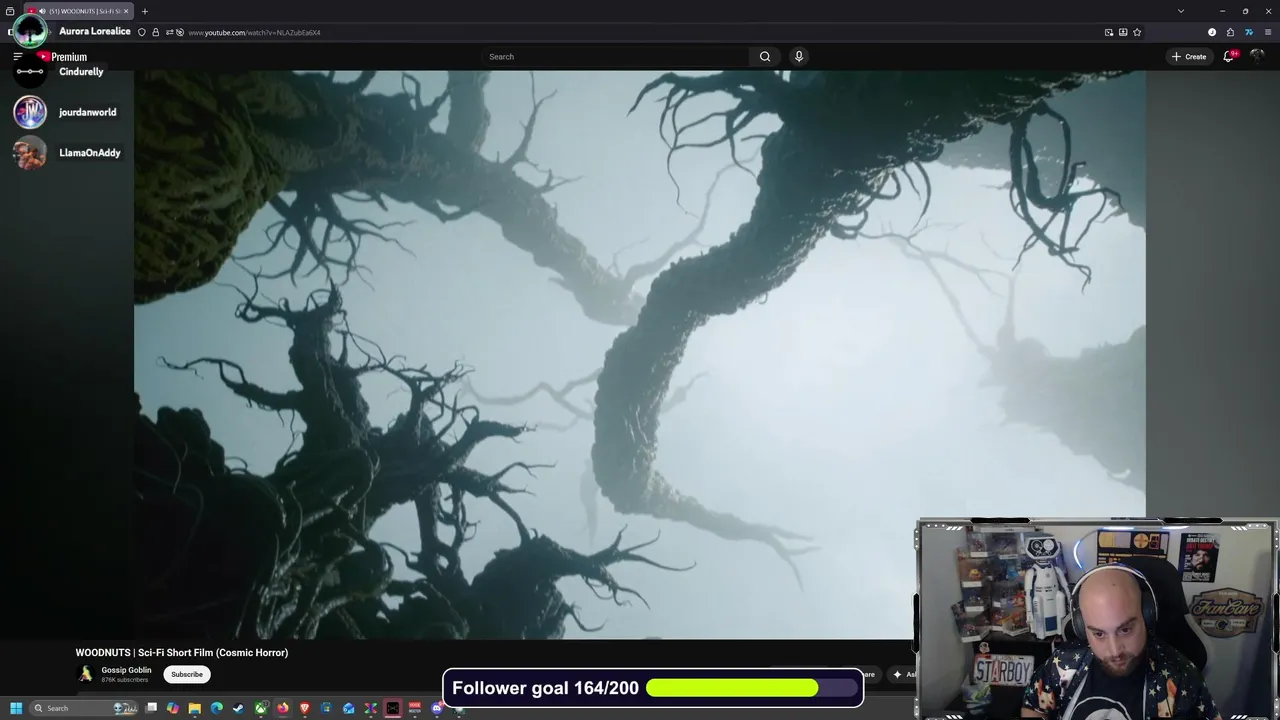The image size is (1280, 720).
Task: Subscribe to the Gossip Goblin channel
Action: click(187, 674)
